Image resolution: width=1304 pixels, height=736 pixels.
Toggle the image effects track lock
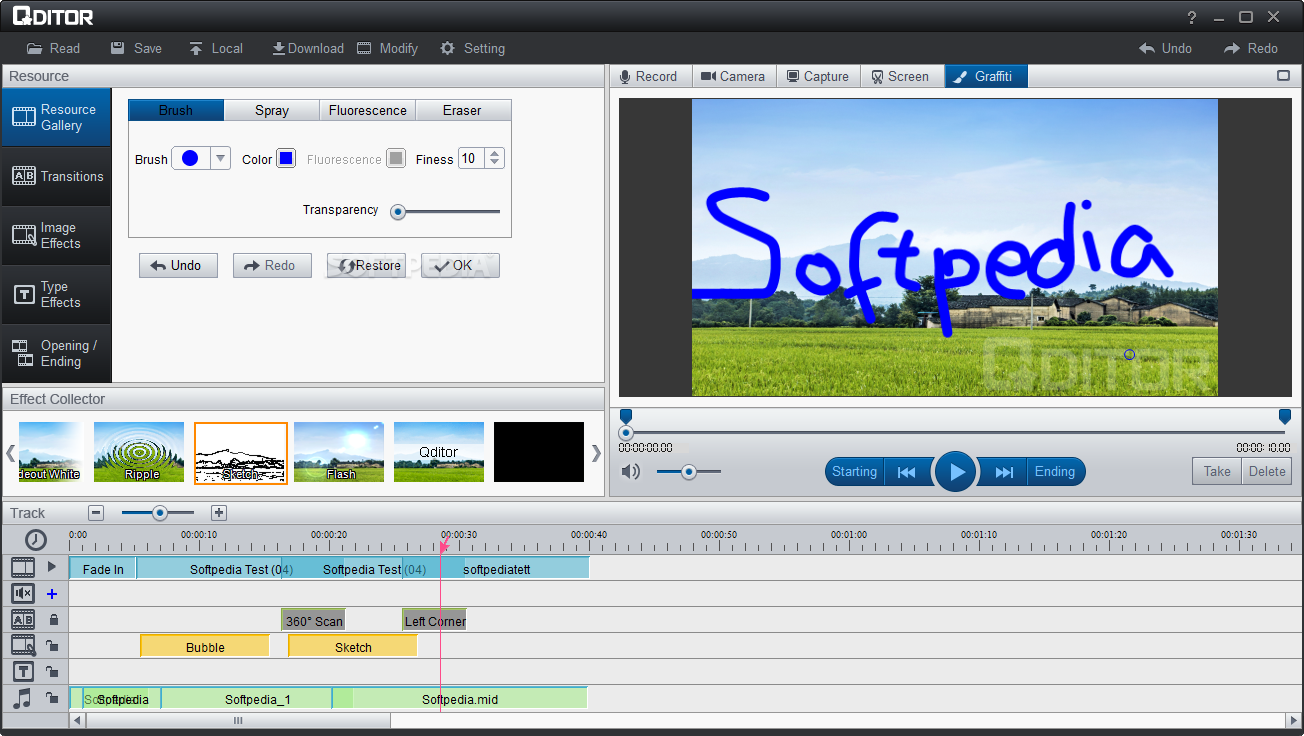tap(52, 646)
